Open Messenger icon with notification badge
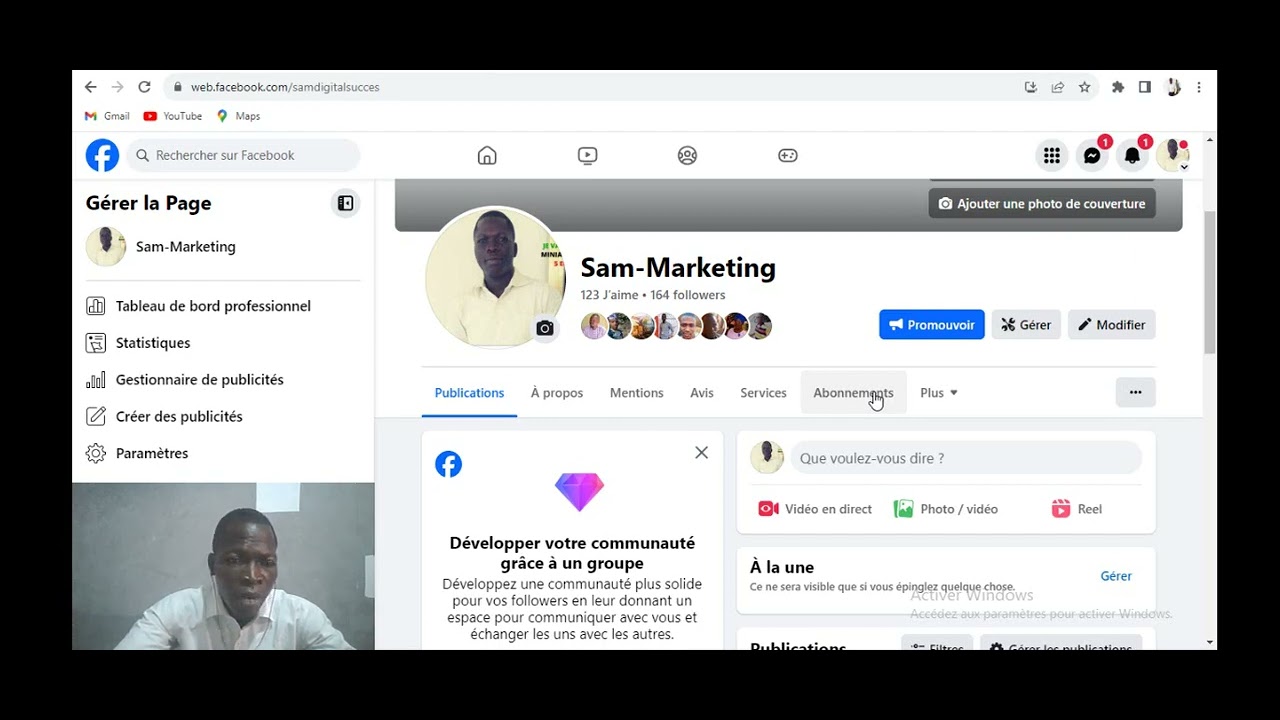The height and width of the screenshot is (720, 1280). [x=1092, y=155]
